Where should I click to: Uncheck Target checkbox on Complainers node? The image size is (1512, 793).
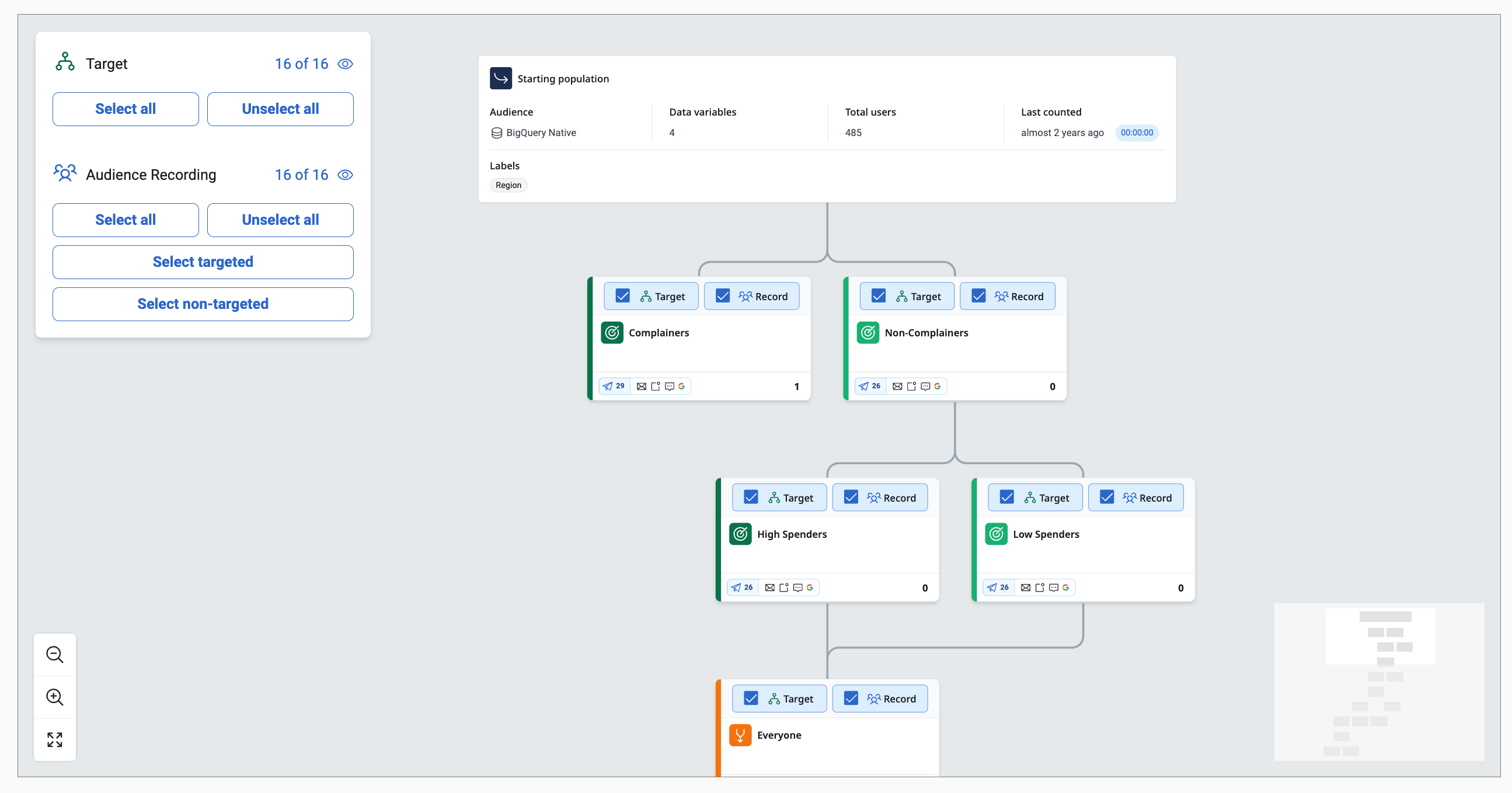[x=623, y=296]
